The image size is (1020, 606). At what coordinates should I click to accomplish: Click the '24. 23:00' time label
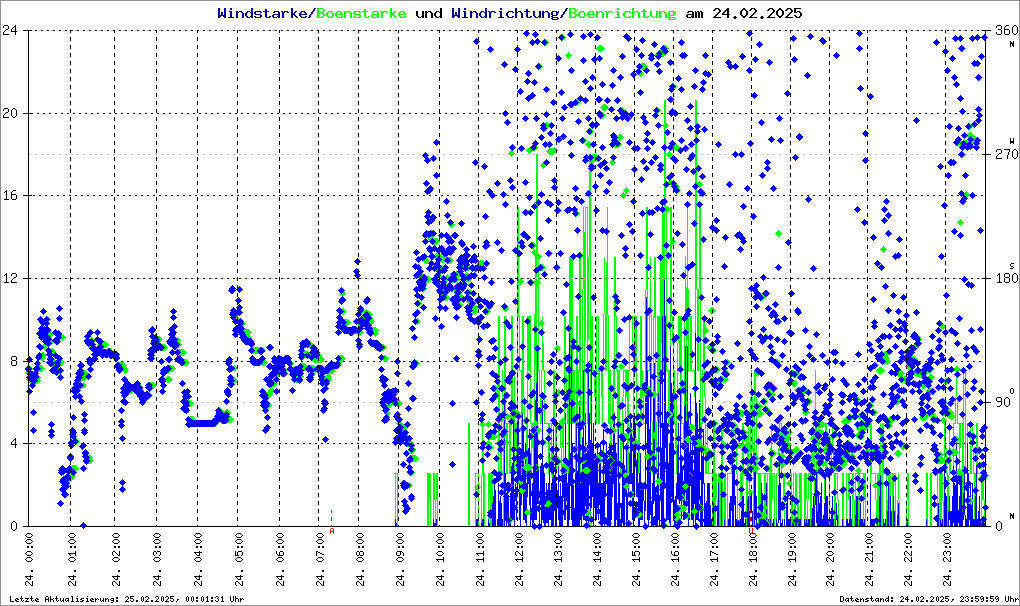pos(946,559)
